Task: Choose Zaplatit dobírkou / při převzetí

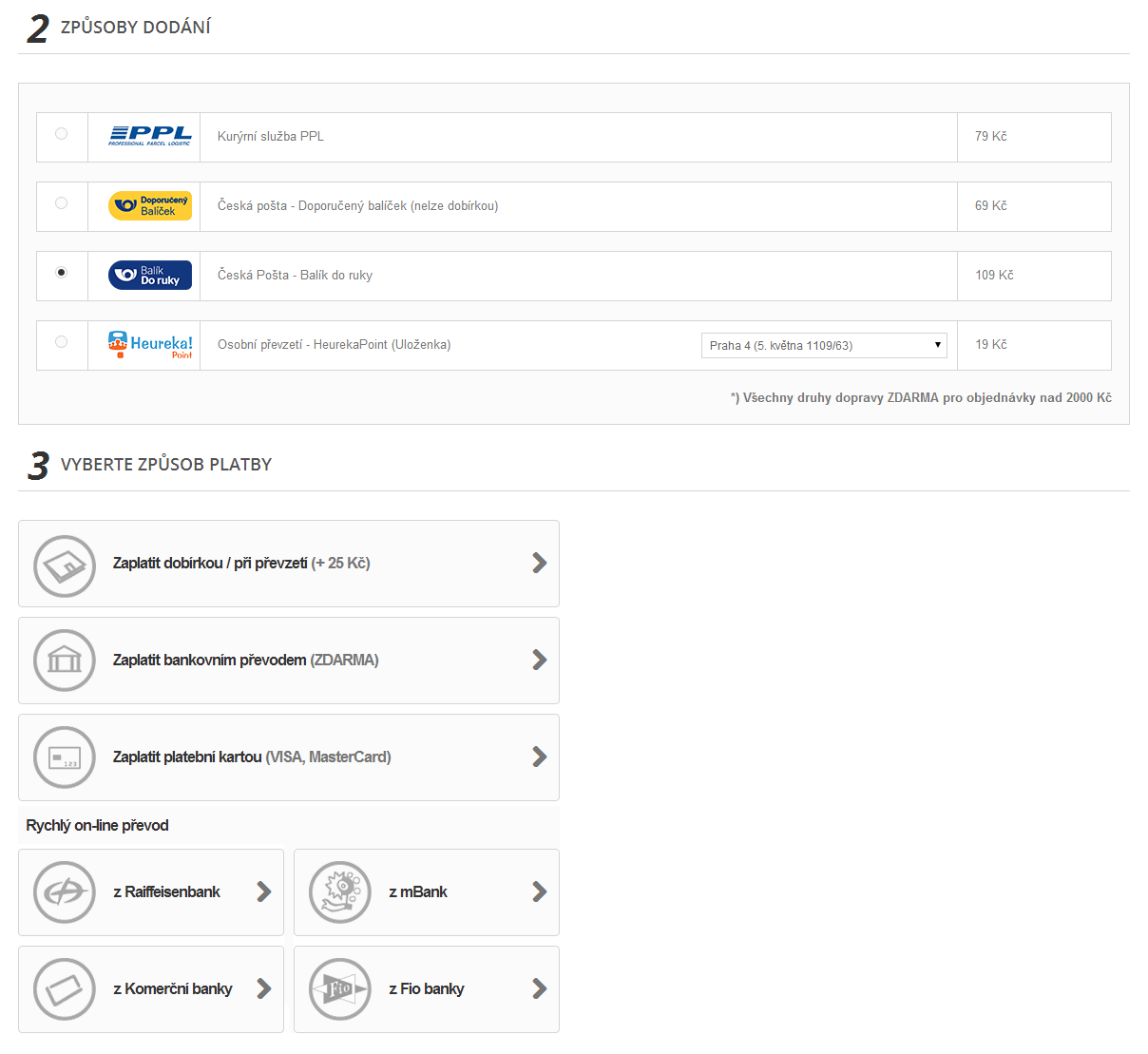Action: point(289,564)
